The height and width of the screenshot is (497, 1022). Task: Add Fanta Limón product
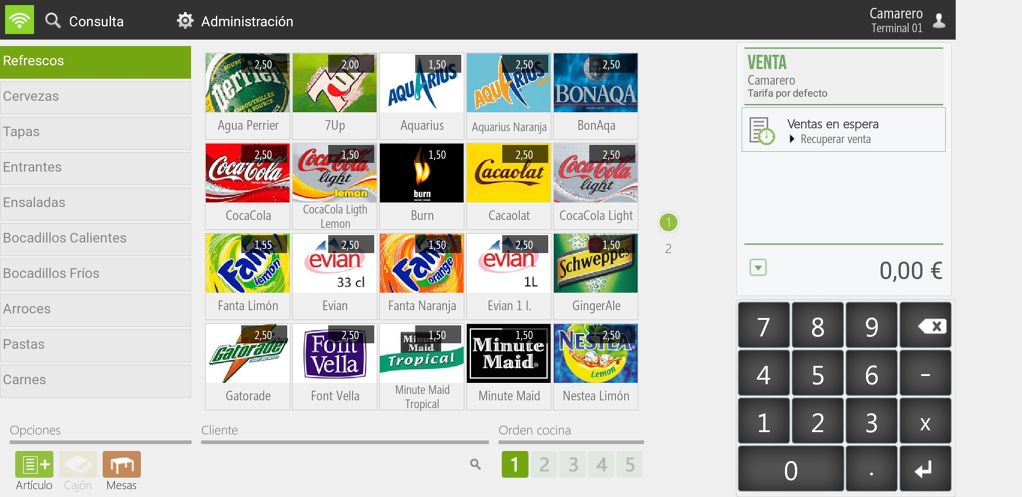[x=248, y=276]
